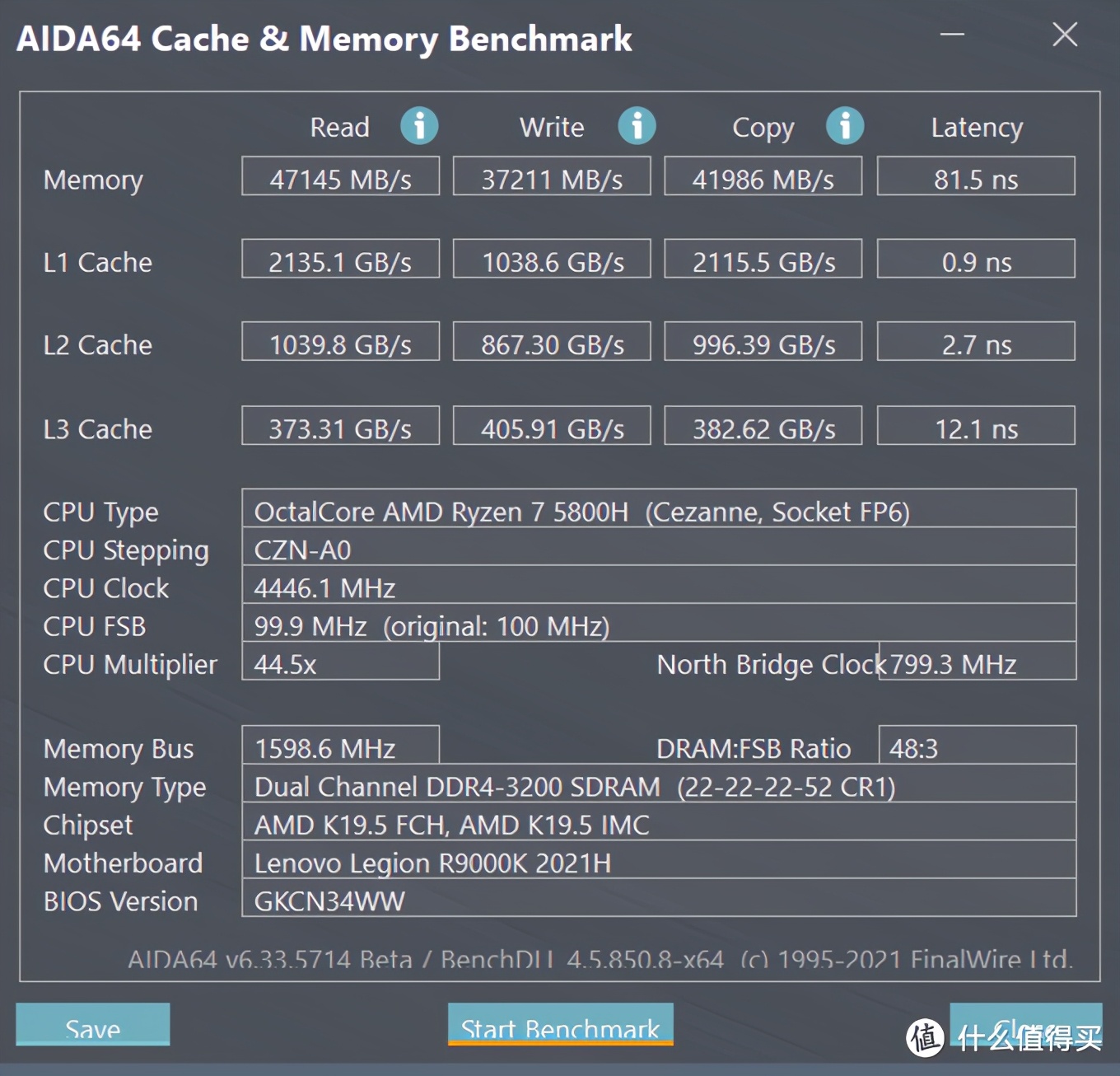Minimize the AIDA64 benchmark window
Viewport: 1120px width, 1076px height.
[953, 35]
